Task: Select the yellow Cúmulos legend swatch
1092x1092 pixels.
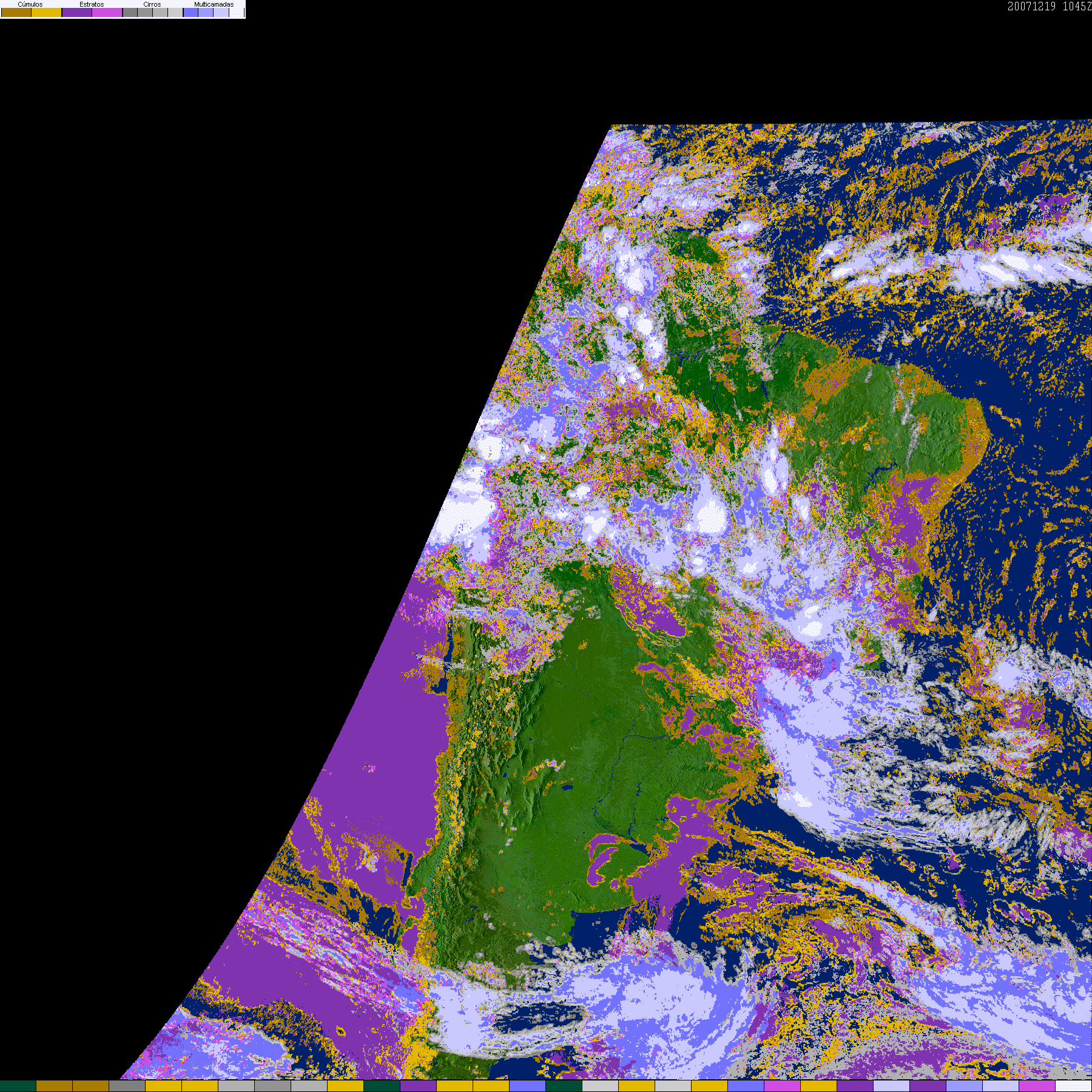Action: [x=47, y=12]
